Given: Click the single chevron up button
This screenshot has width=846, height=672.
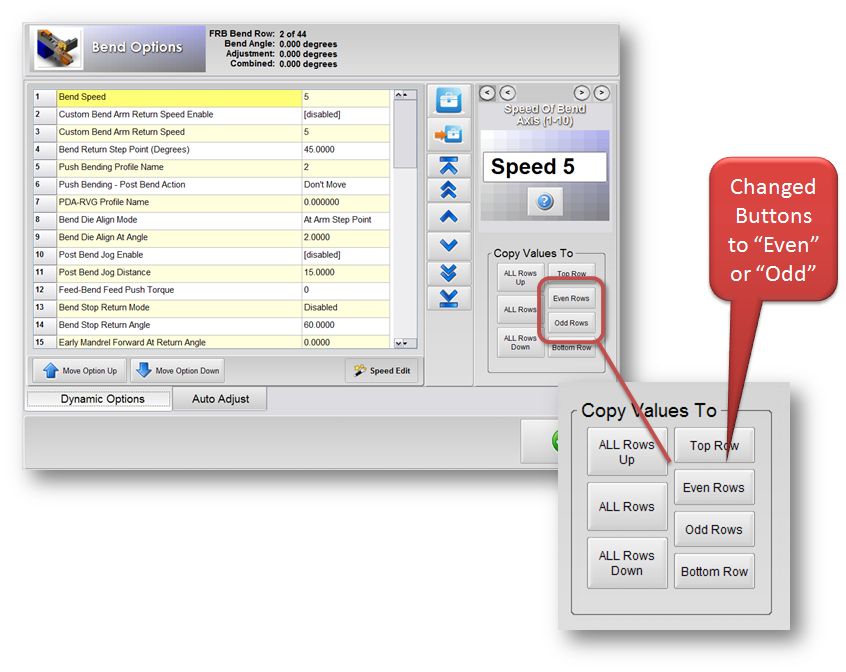Looking at the screenshot, I should point(449,216).
